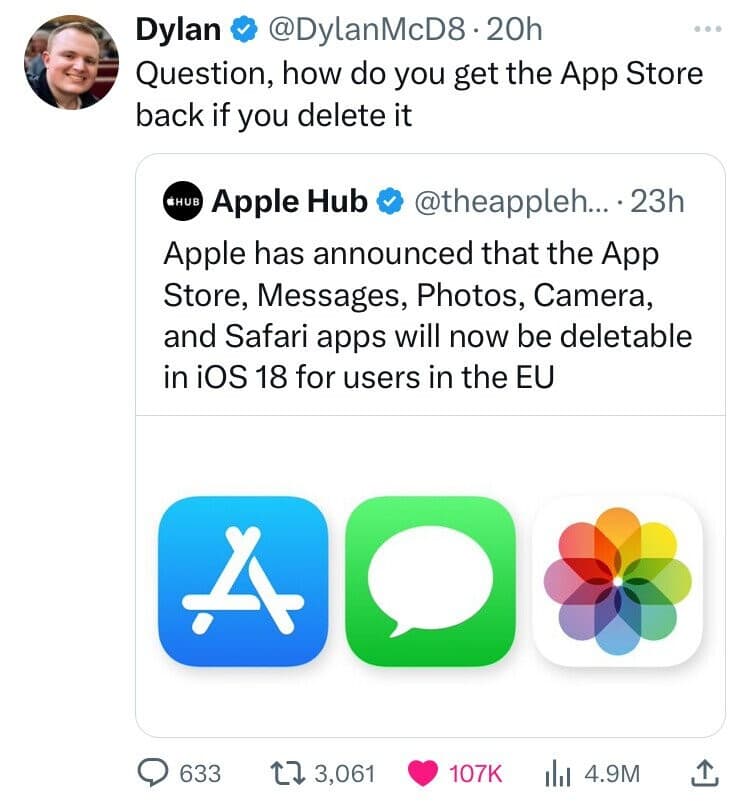Open the quoted tweet about deletable apps
Viewport: 750px width, 804px height.
coord(428,315)
